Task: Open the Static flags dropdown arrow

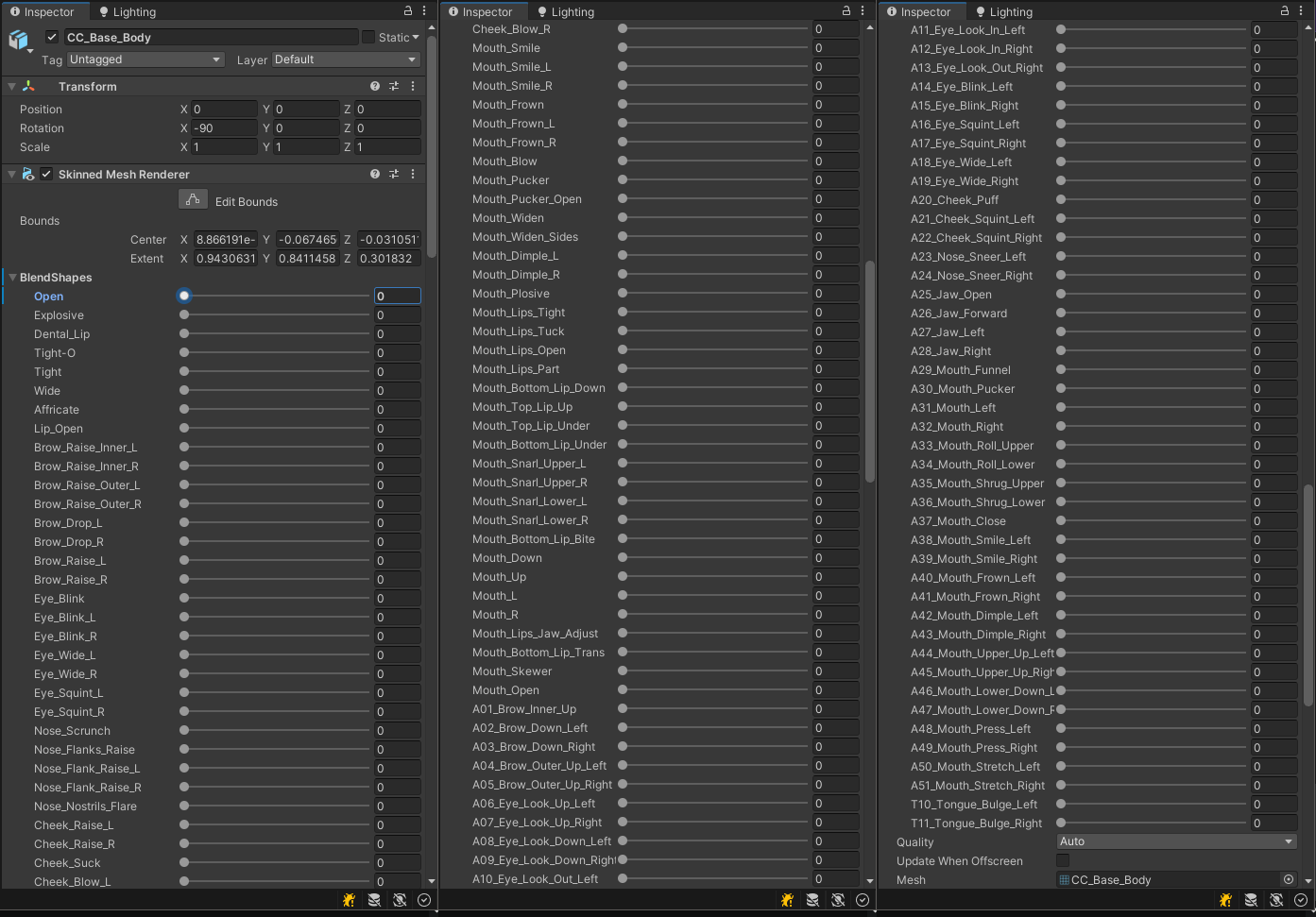Action: (x=416, y=37)
